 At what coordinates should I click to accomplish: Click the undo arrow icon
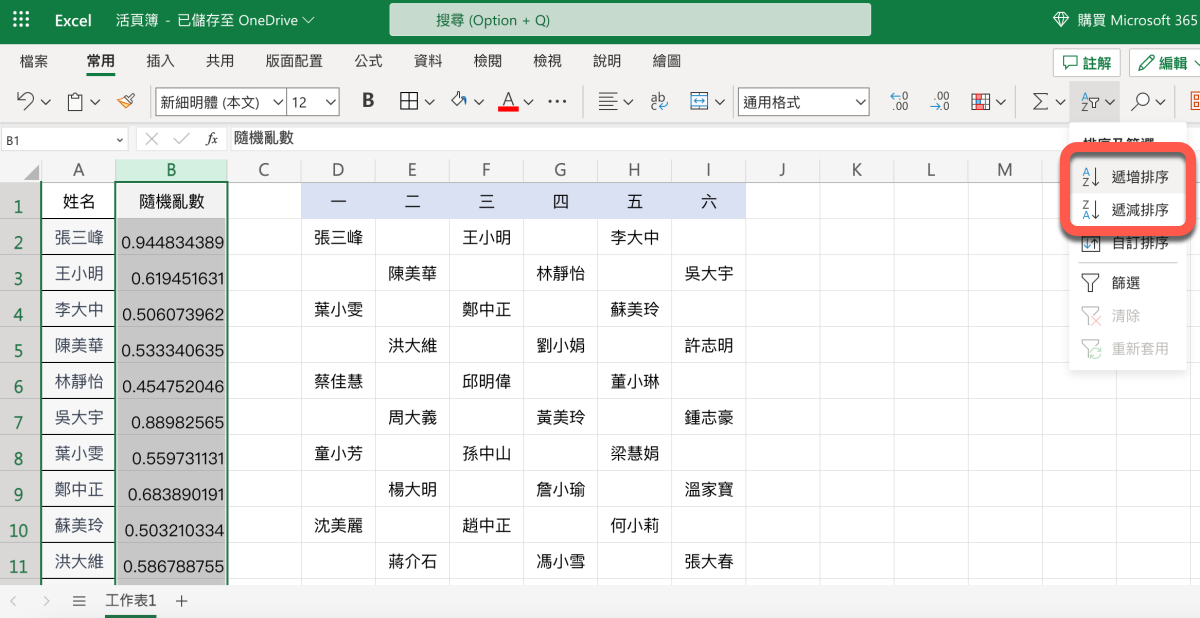pyautogui.click(x=26, y=101)
